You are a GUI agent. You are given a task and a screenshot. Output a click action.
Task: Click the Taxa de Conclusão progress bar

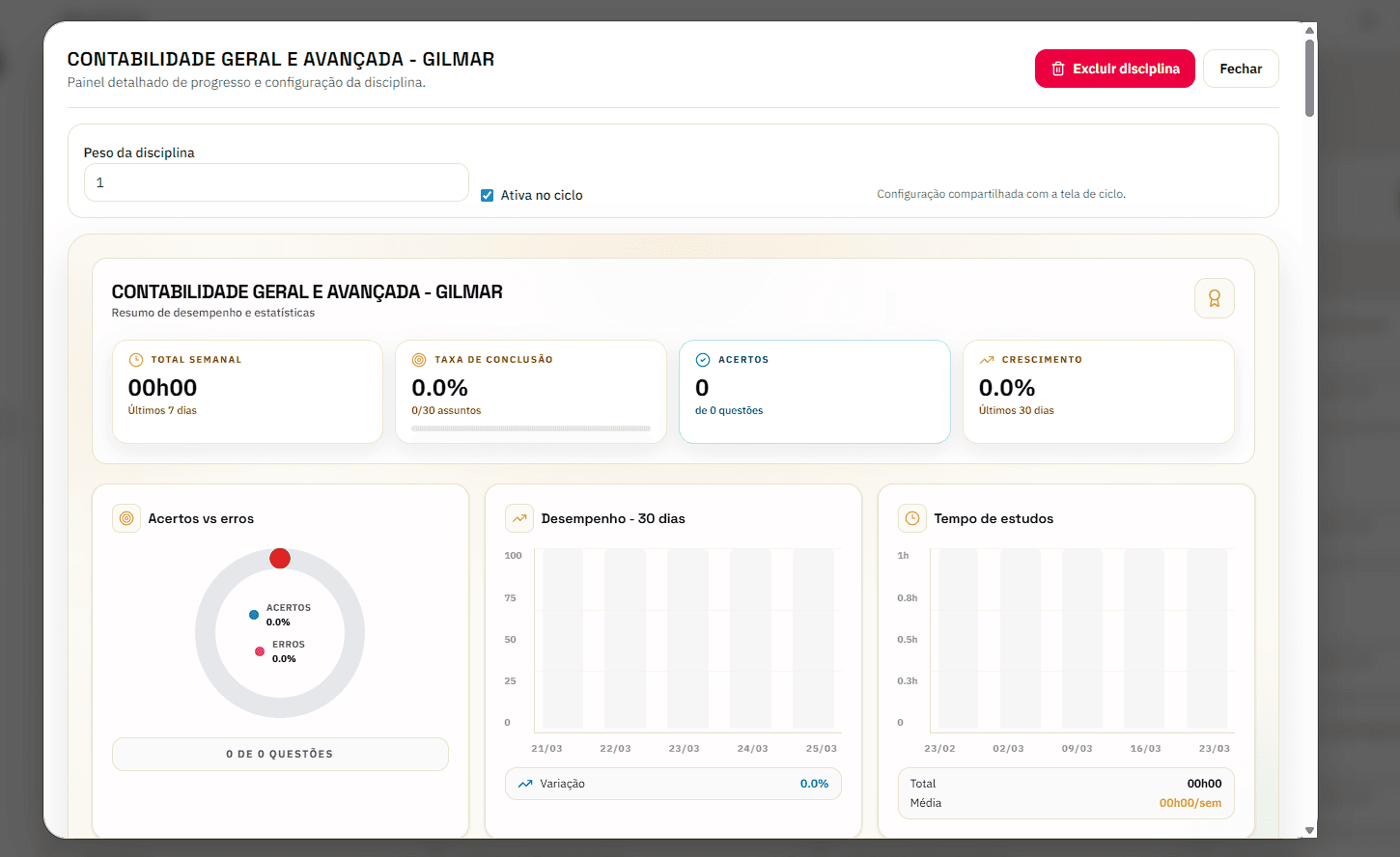point(531,428)
